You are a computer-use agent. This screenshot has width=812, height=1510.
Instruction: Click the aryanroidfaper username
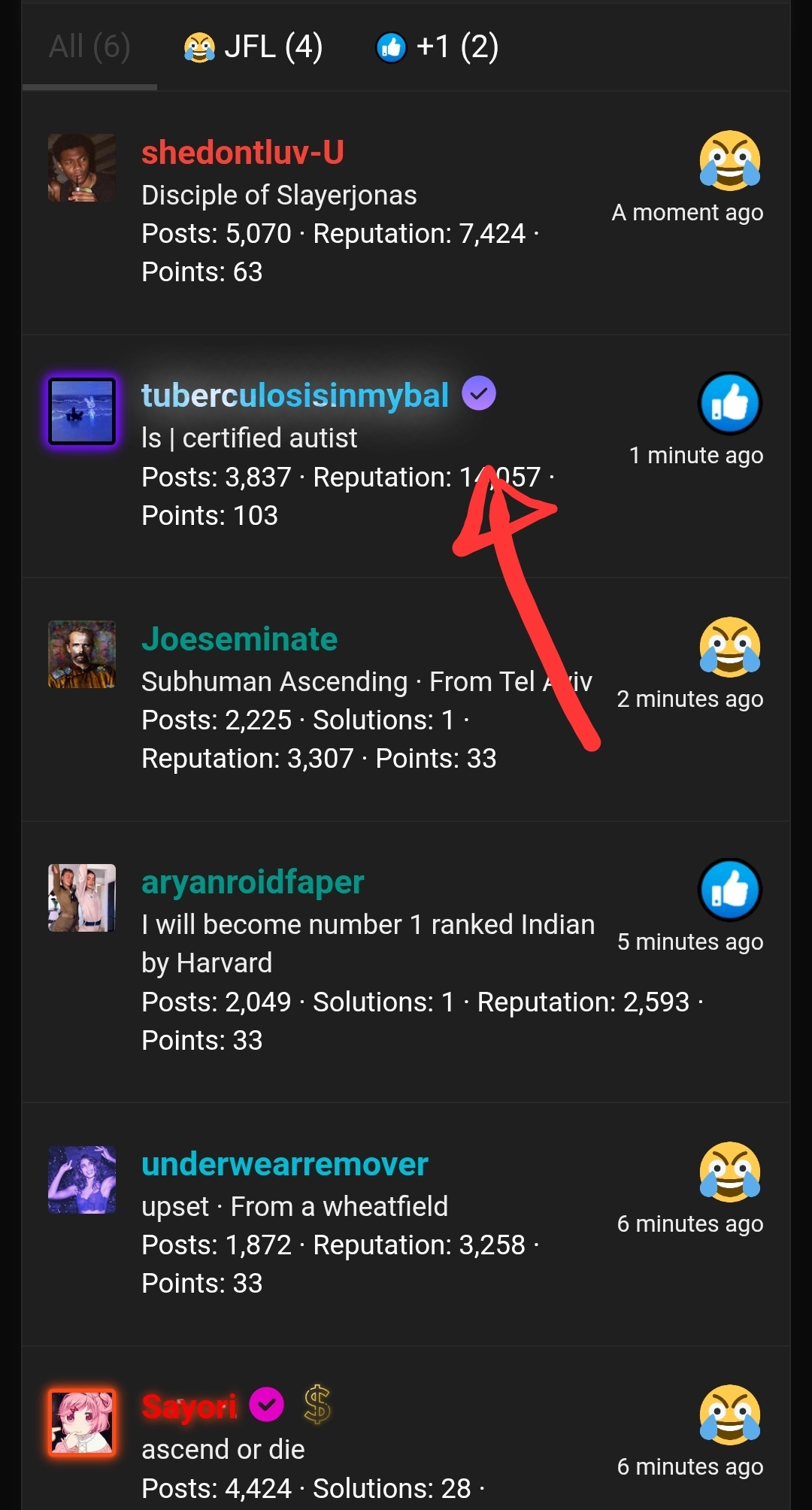click(x=253, y=882)
